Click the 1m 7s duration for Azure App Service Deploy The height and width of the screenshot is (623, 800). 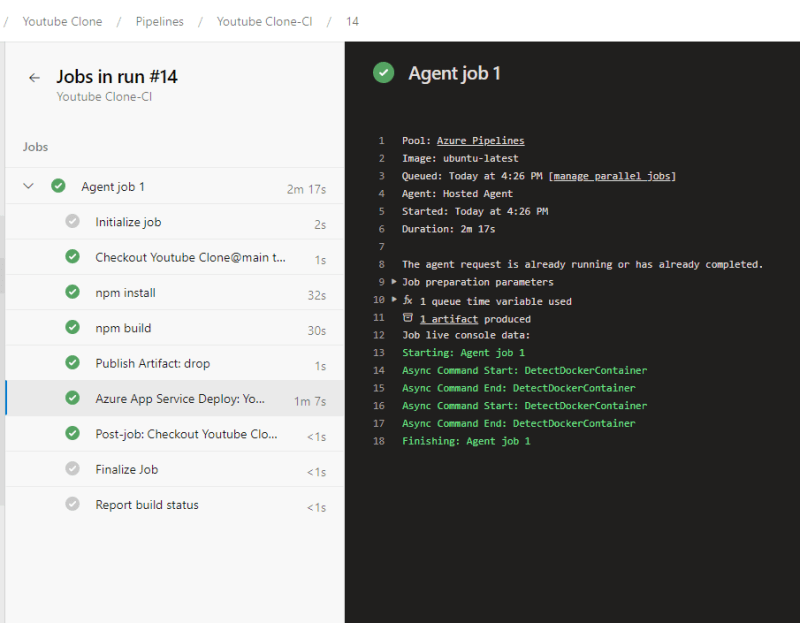310,402
